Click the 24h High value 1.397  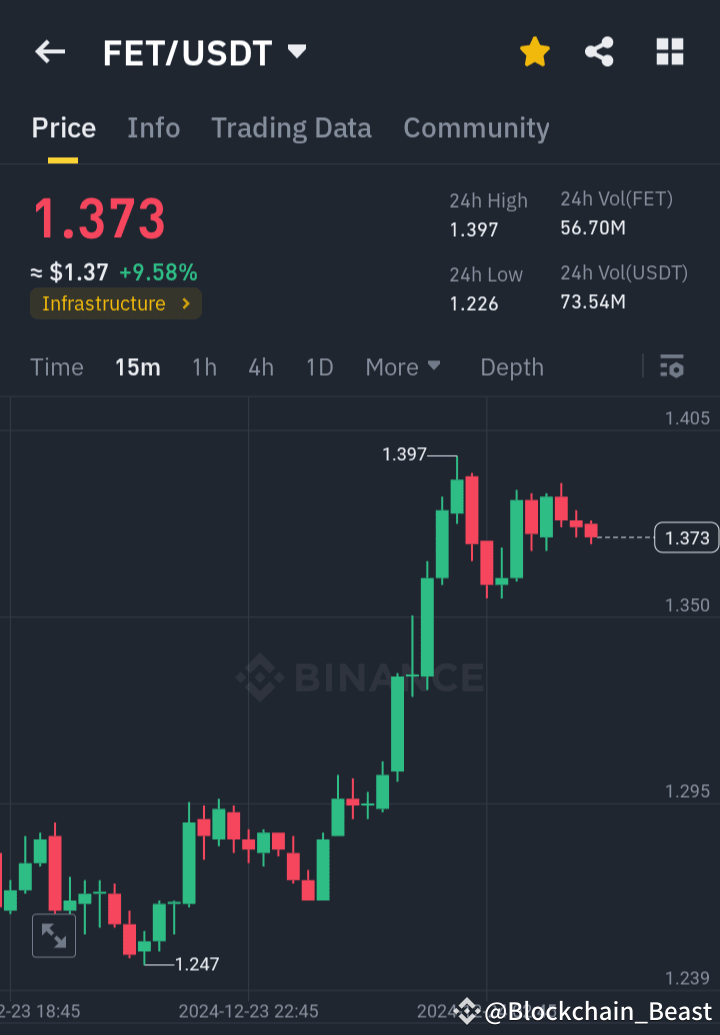[474, 228]
